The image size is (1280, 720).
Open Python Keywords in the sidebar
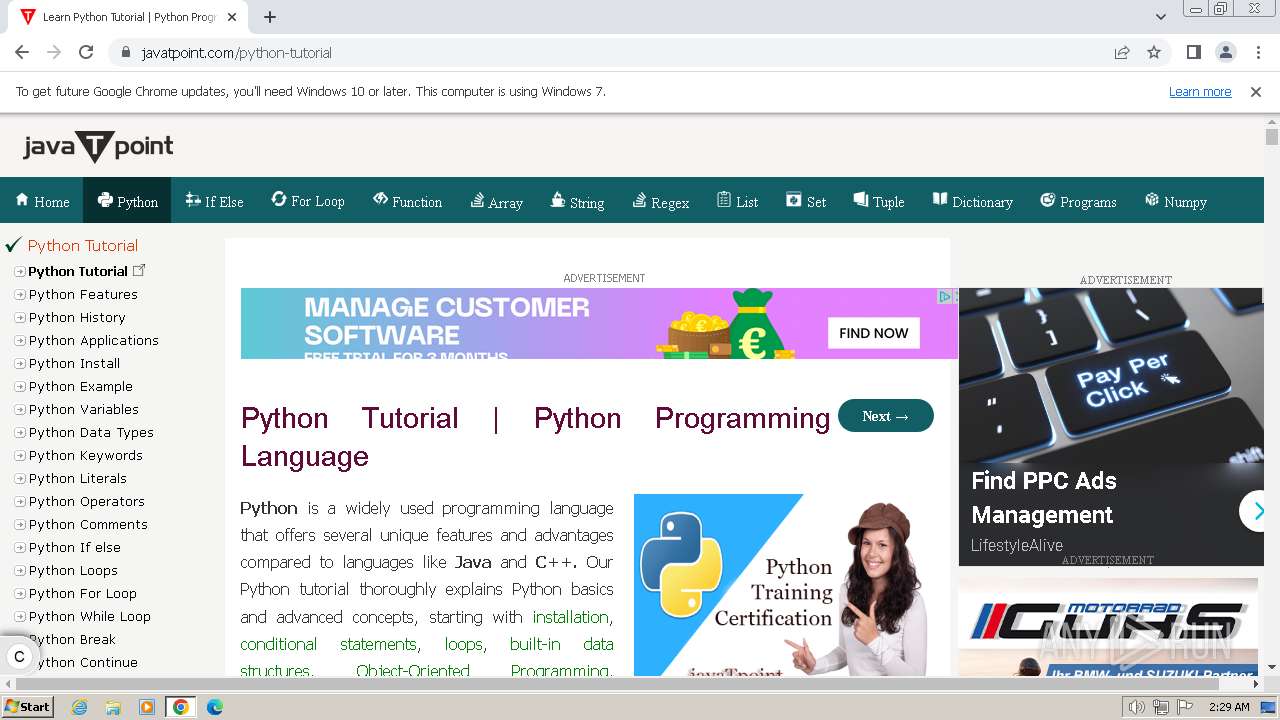pyautogui.click(x=86, y=455)
